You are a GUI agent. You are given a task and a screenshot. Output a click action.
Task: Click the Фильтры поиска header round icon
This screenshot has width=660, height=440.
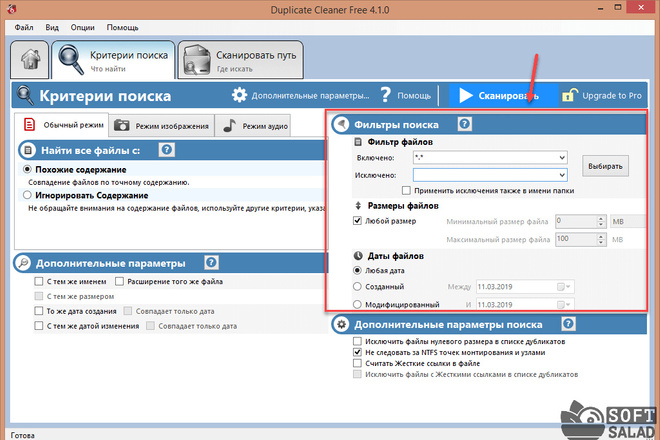[342, 125]
